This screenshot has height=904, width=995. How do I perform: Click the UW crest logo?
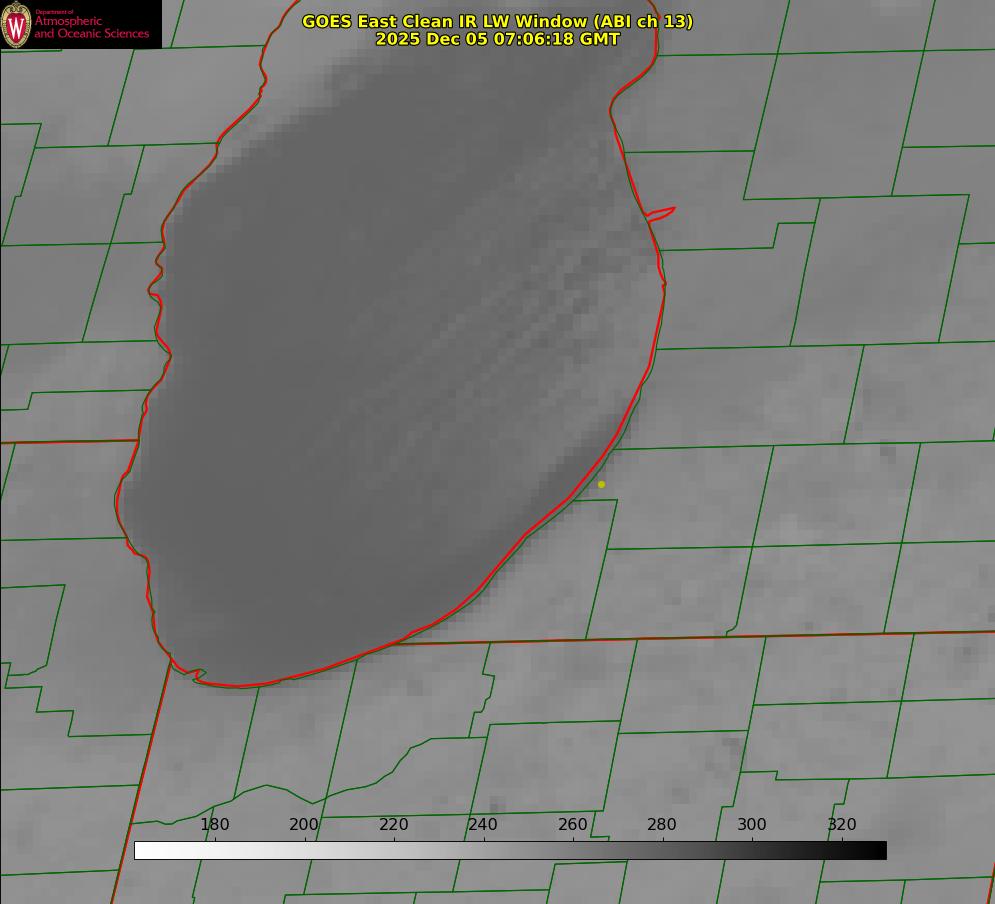(x=16, y=25)
